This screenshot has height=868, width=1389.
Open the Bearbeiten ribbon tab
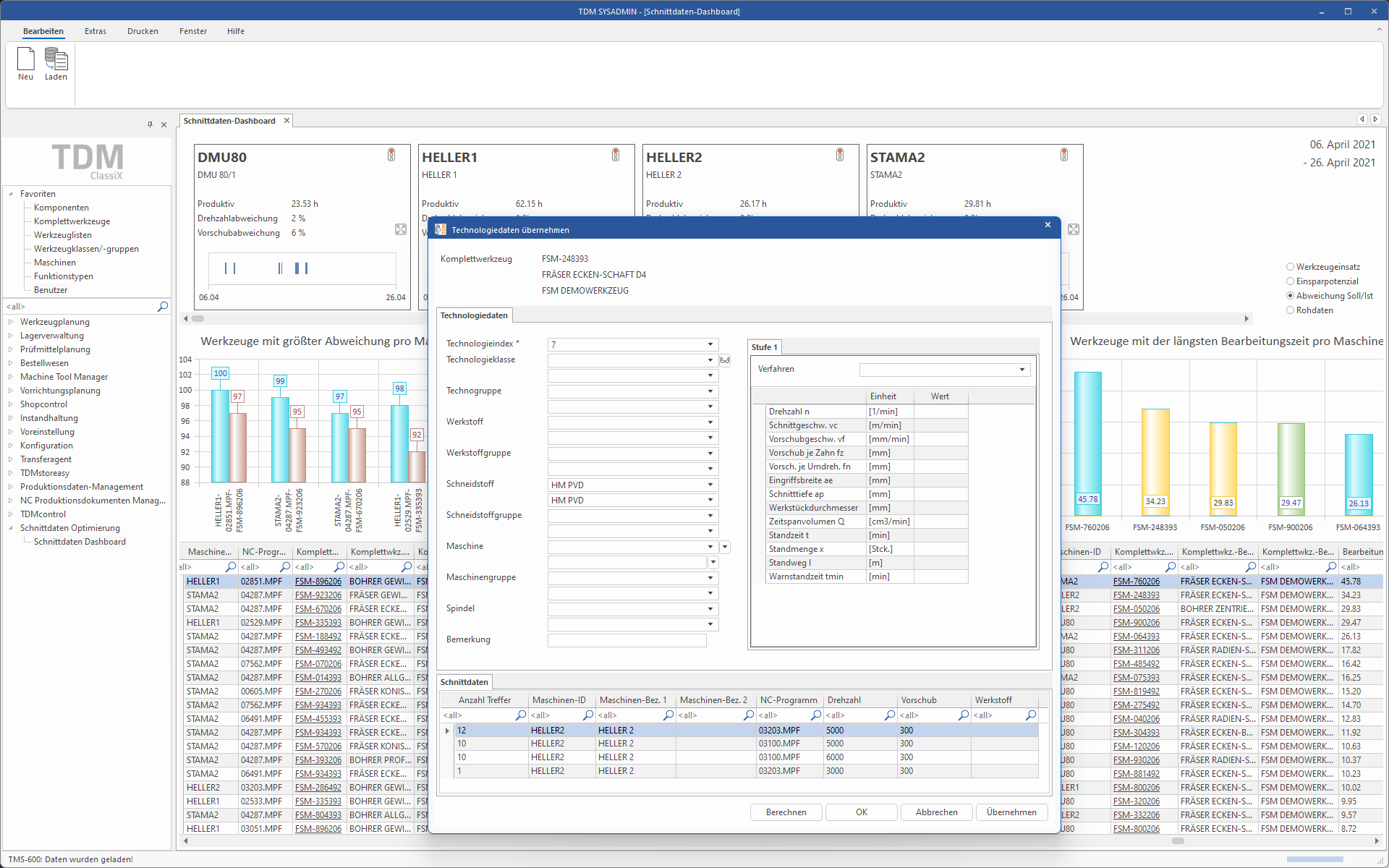43,31
